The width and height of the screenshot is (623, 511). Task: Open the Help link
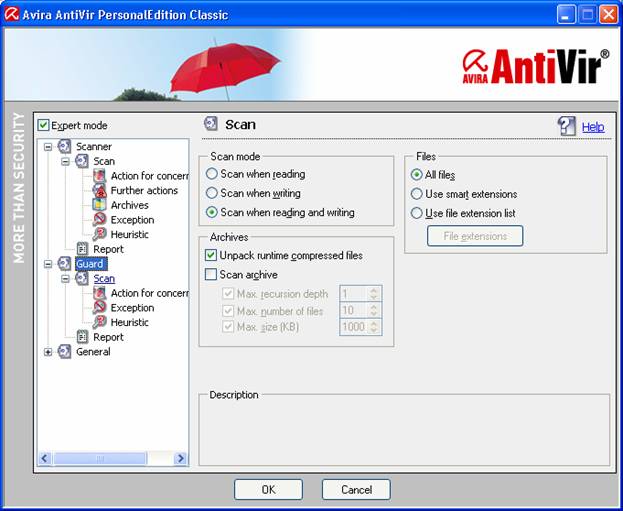pos(593,127)
